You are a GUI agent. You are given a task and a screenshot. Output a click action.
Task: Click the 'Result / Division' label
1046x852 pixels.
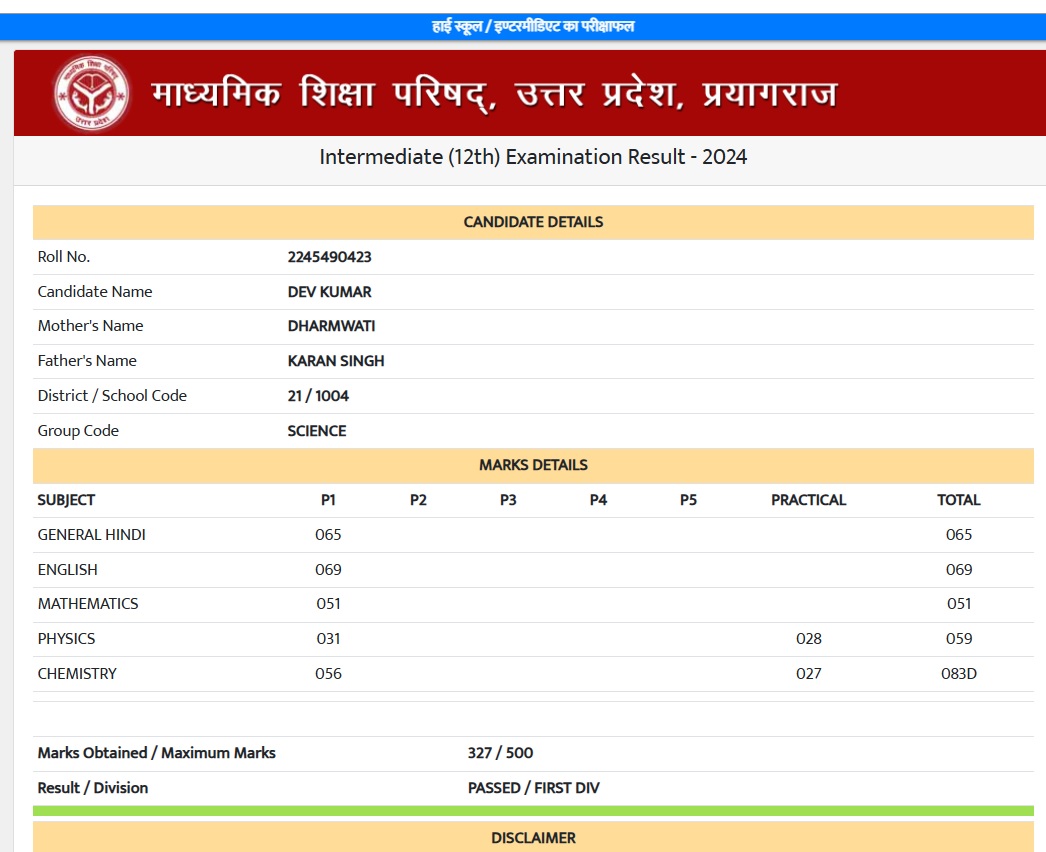coord(93,788)
